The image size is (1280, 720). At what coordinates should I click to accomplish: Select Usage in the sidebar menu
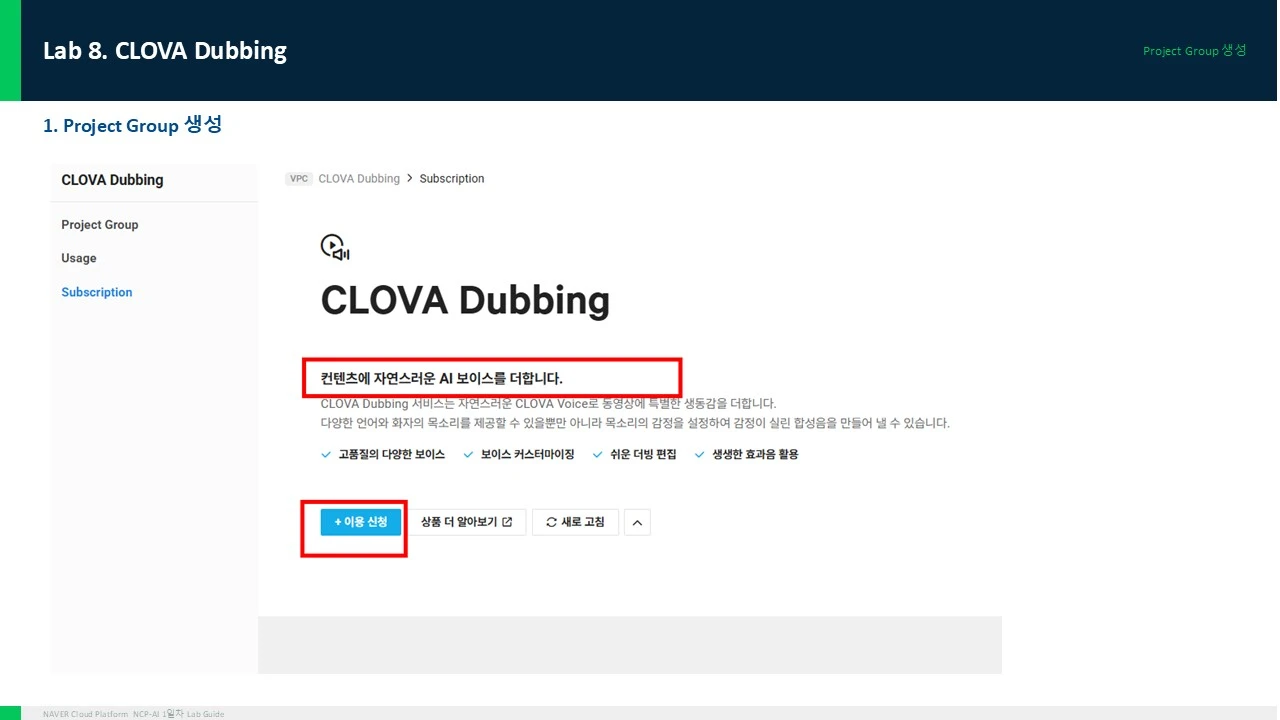pos(79,258)
